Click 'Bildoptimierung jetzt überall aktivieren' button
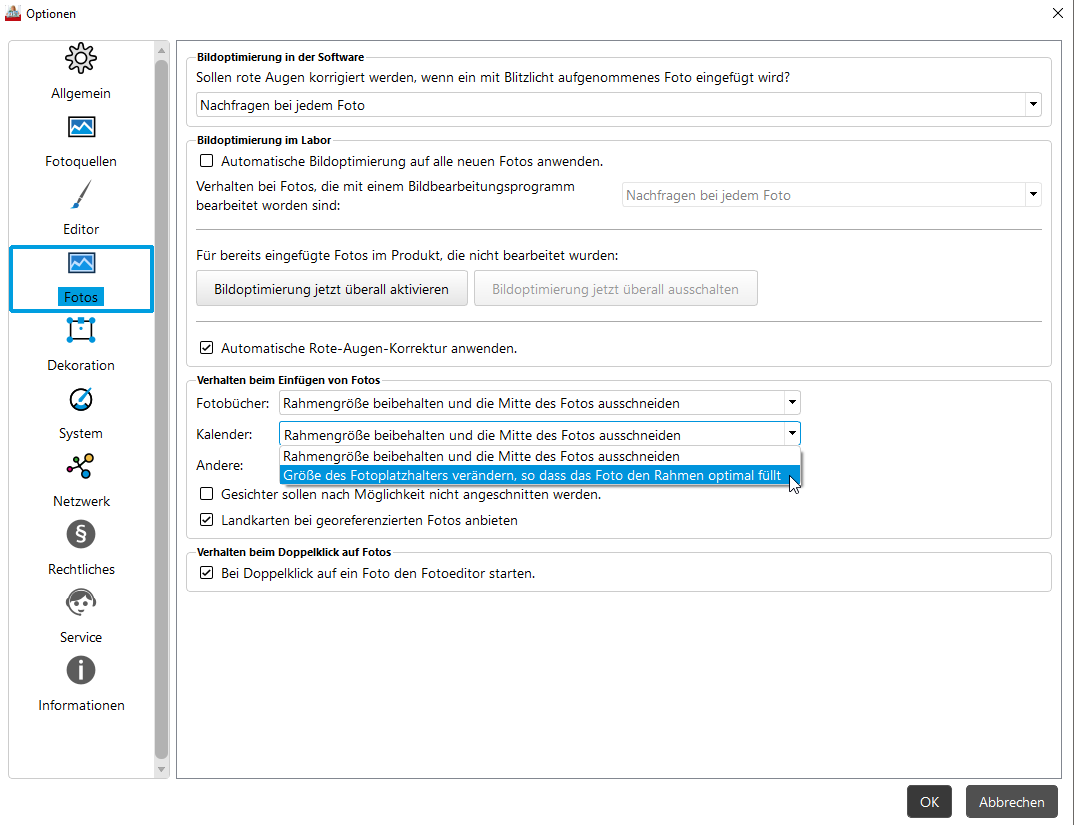The height and width of the screenshot is (825, 1074). click(331, 289)
